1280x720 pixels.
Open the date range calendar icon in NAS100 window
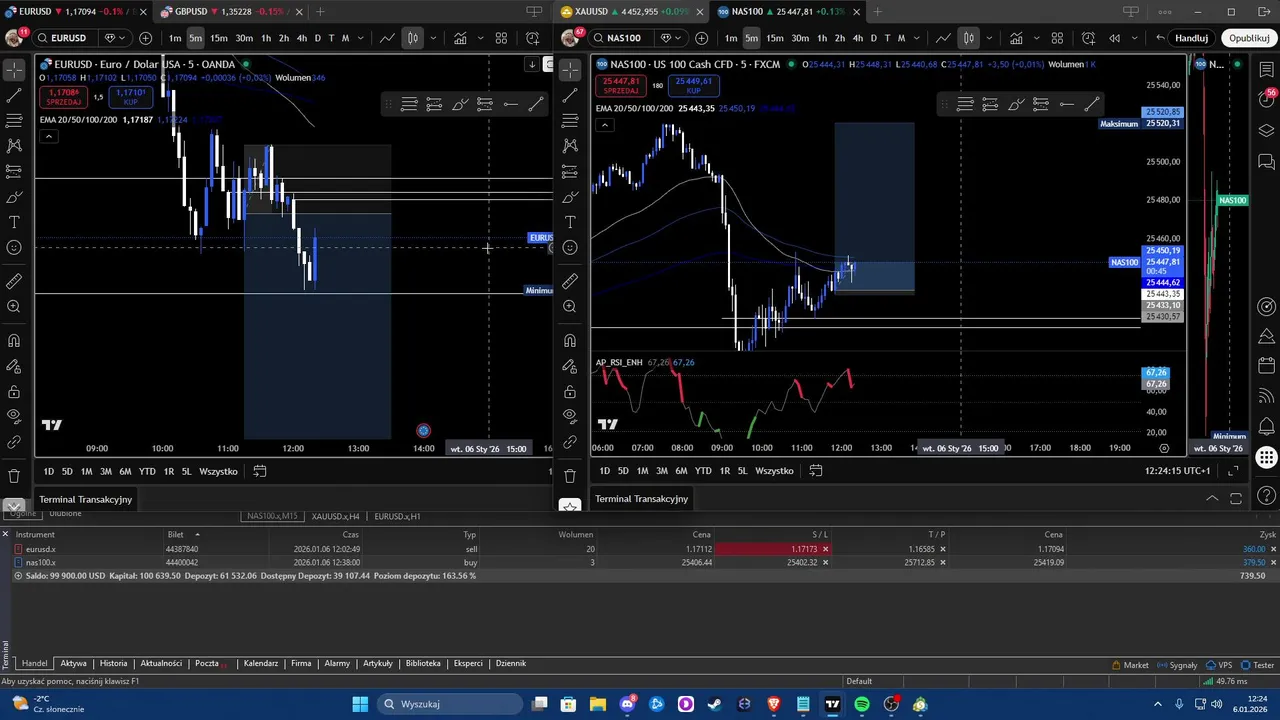(816, 471)
